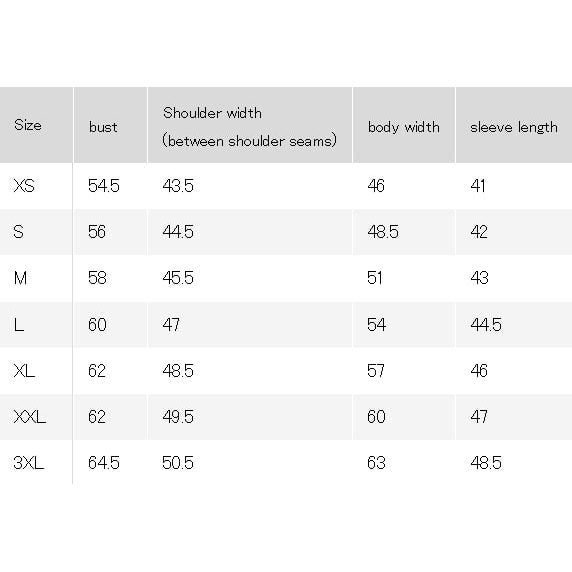Click the XL sleeve length value 46

click(479, 371)
